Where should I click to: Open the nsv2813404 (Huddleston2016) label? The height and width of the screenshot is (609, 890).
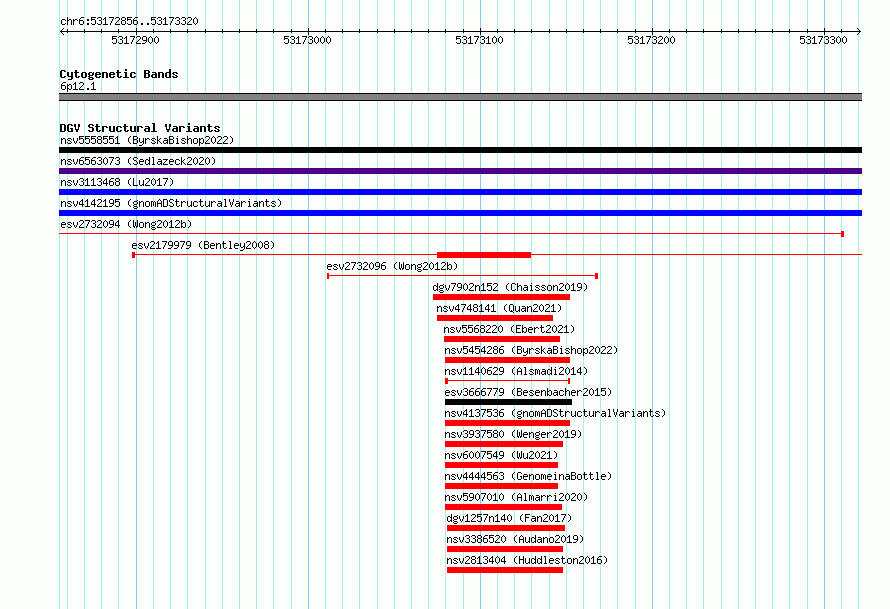point(527,560)
